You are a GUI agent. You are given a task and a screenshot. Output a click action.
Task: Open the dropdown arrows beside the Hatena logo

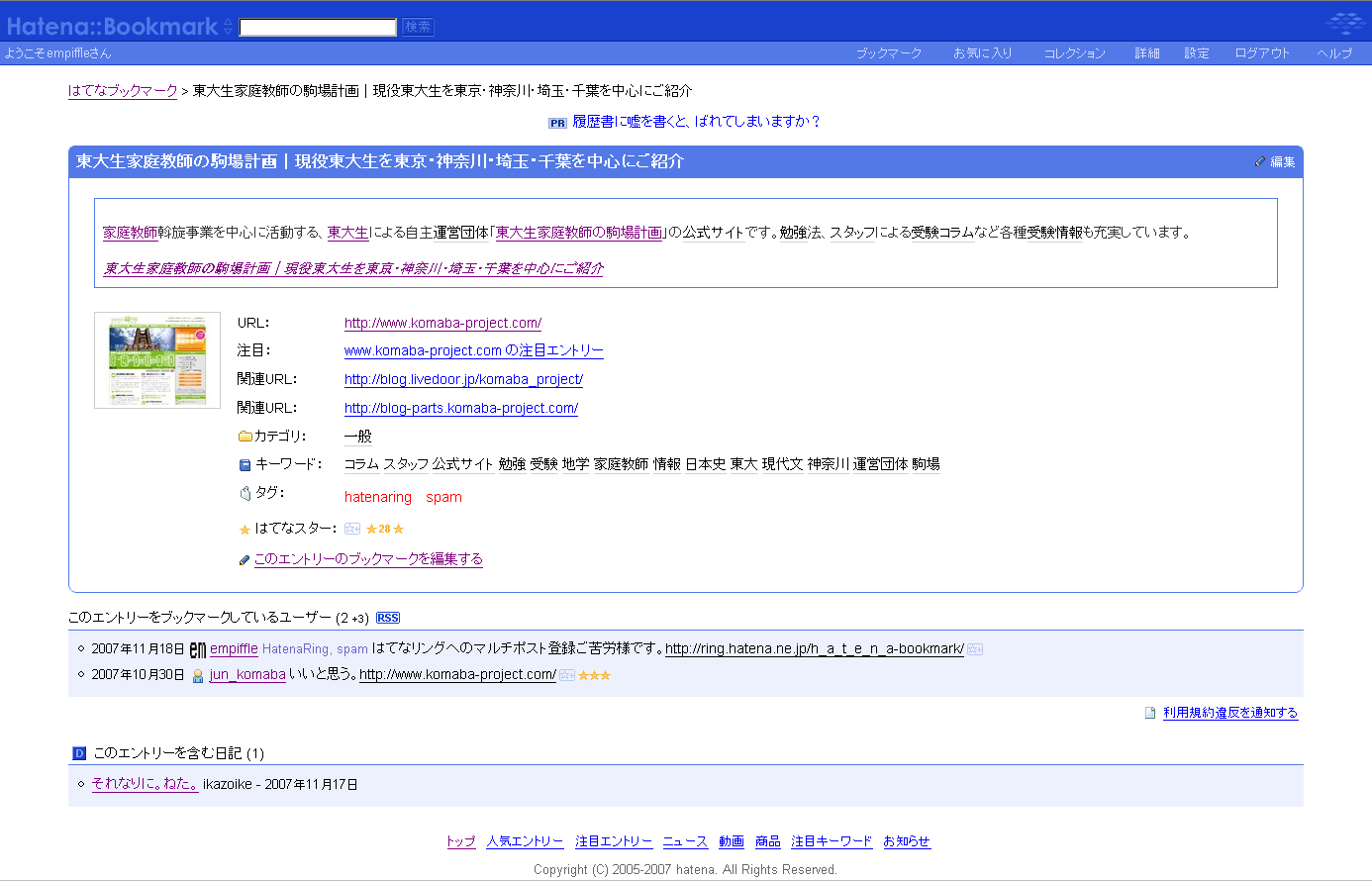click(x=228, y=27)
